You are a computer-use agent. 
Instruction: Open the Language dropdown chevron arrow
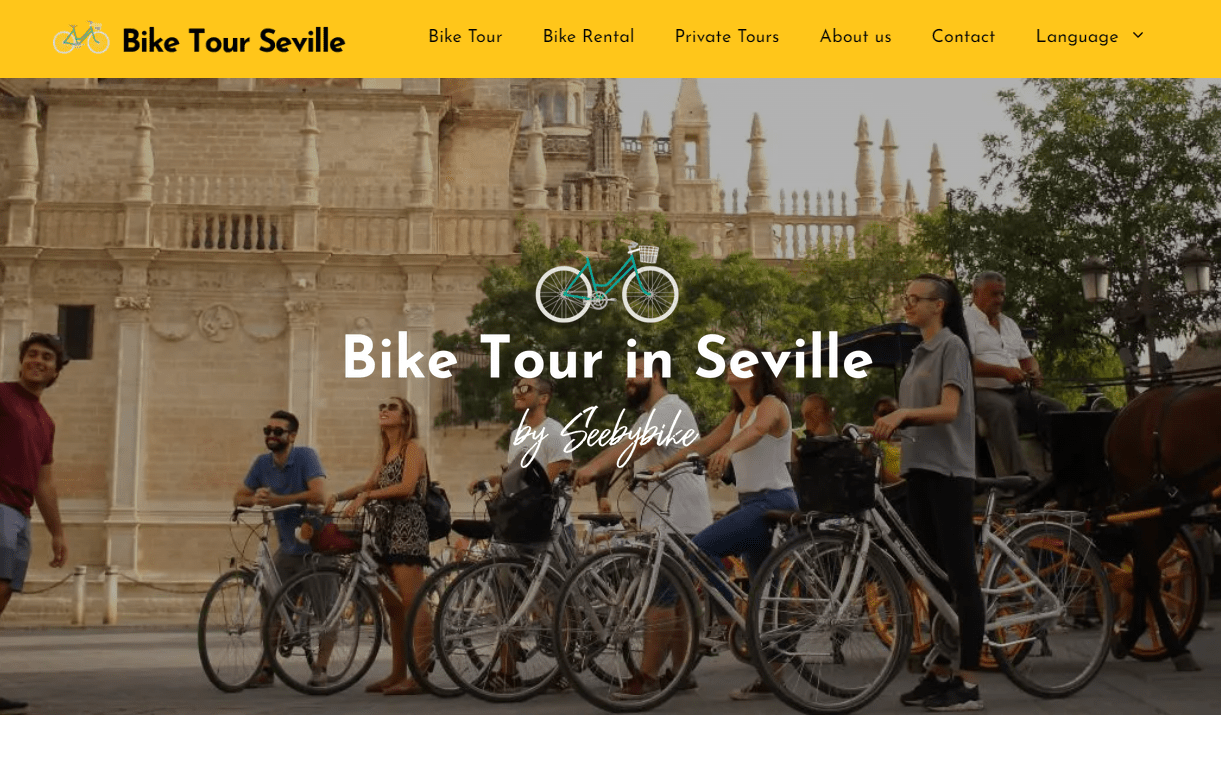[x=1138, y=36]
